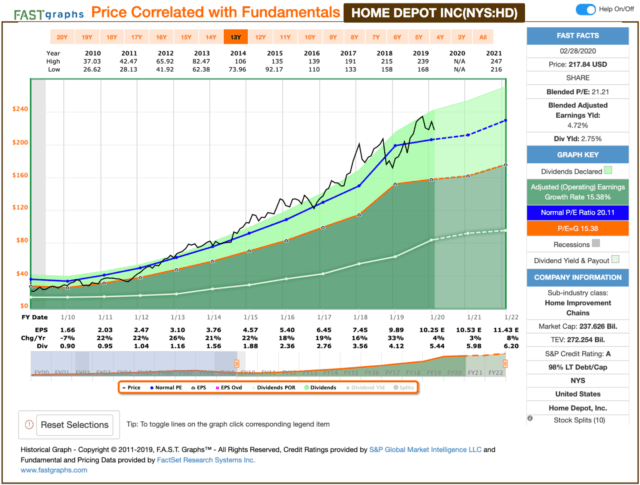Open S&P Global Market Intelligence LLC link
Screen dimensions: 640x485
click(x=425, y=449)
